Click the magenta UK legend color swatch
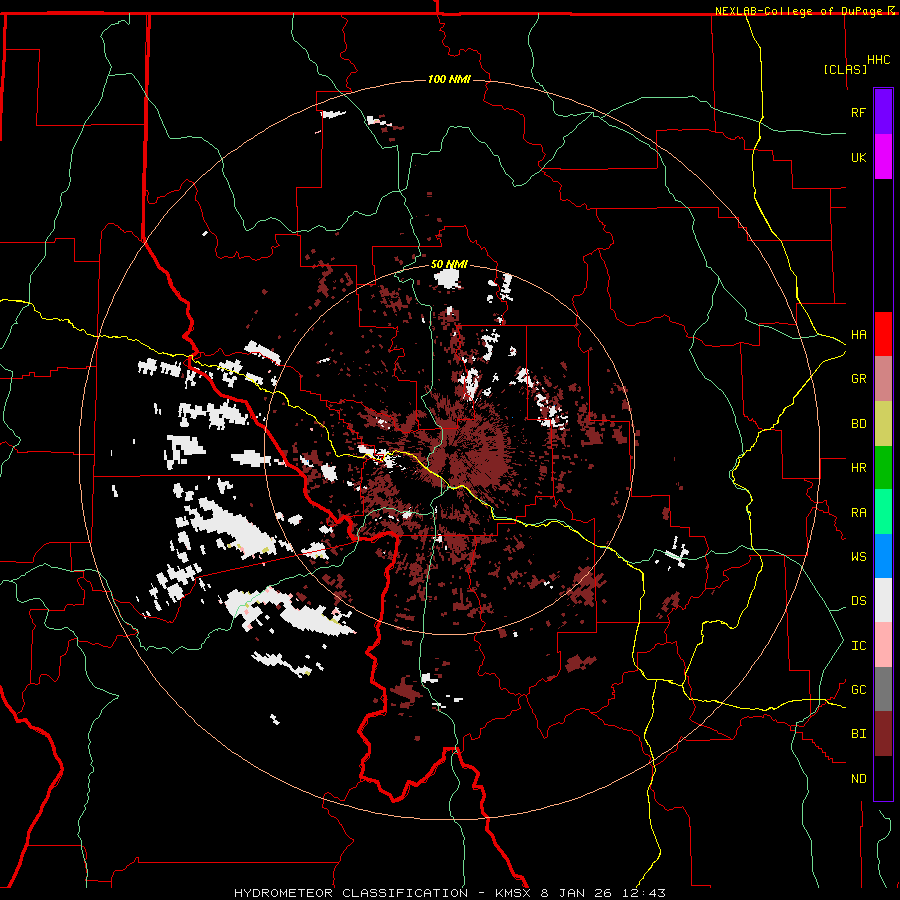Screen dimensions: 900x900 pyautogui.click(x=883, y=157)
